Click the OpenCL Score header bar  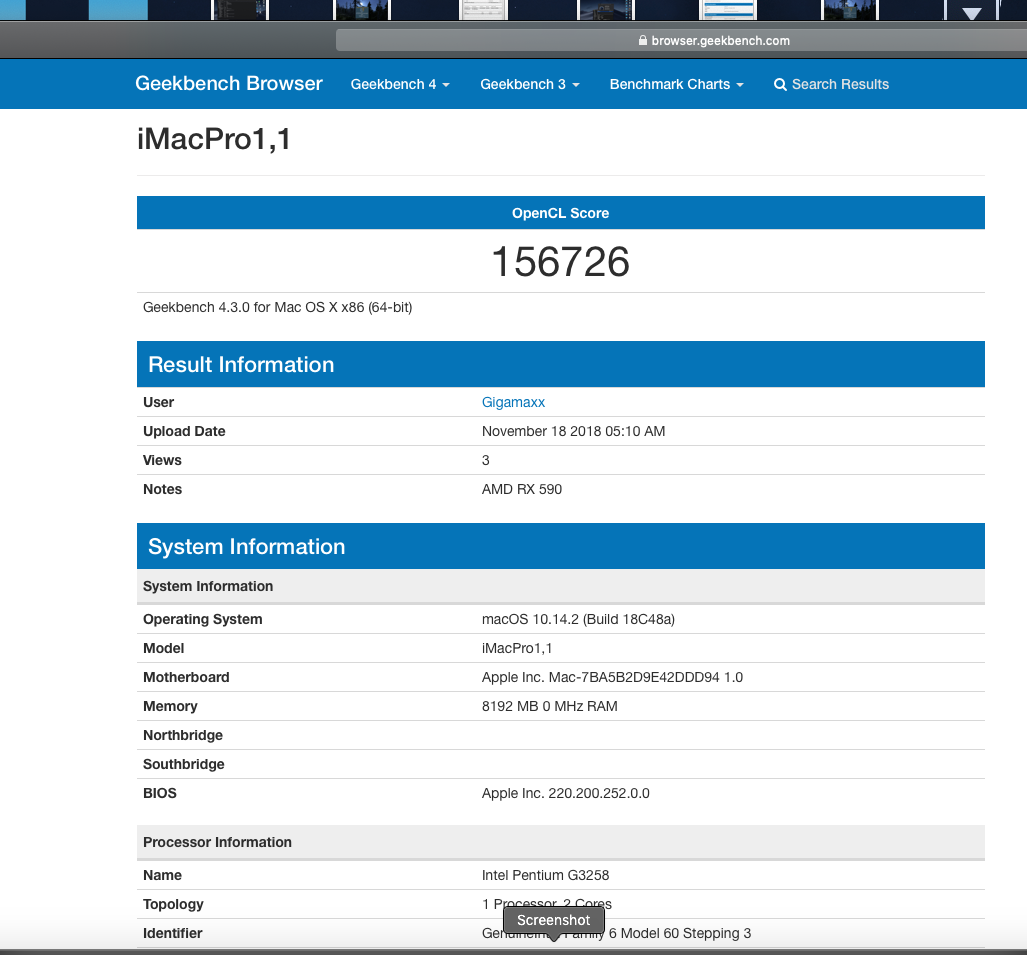click(x=561, y=213)
